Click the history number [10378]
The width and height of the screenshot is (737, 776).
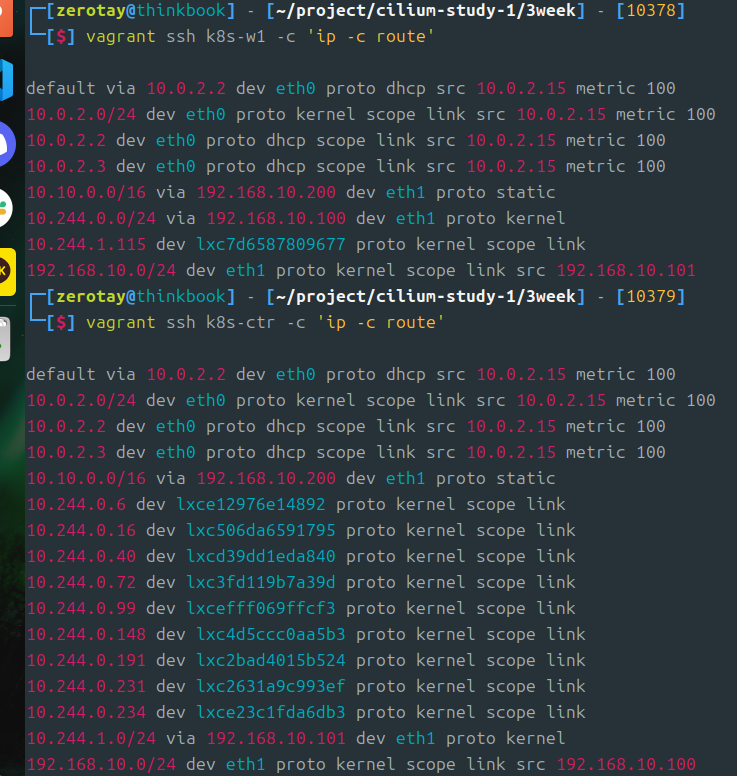[651, 10]
